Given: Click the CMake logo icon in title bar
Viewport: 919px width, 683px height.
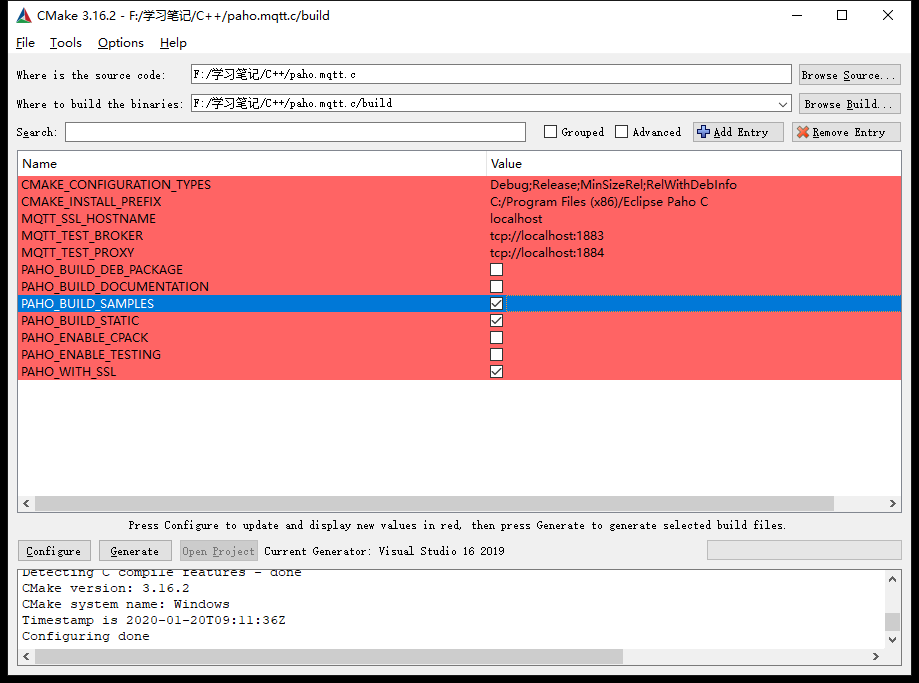Looking at the screenshot, I should point(24,16).
